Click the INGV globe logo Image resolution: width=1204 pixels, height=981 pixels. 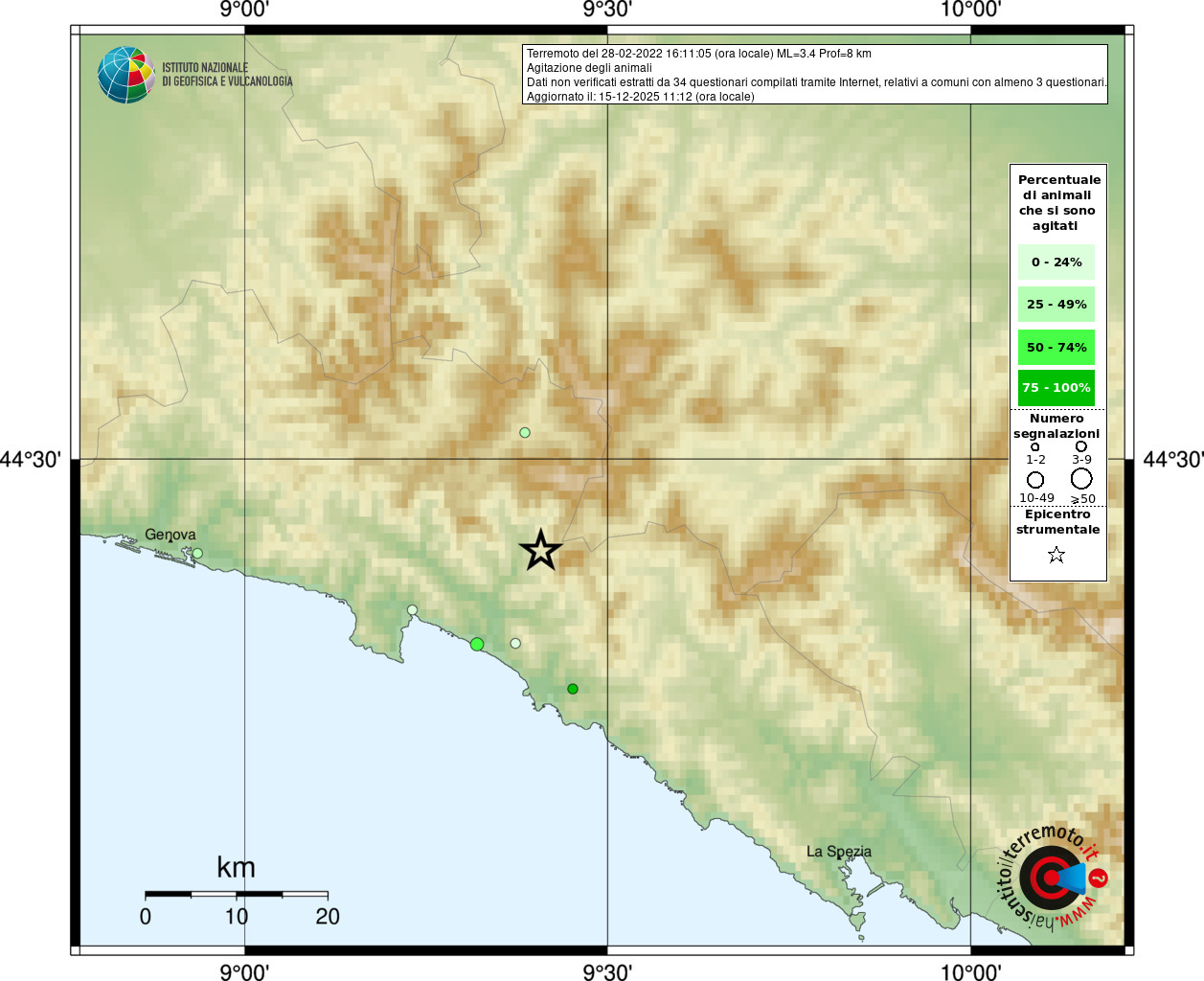(x=125, y=75)
